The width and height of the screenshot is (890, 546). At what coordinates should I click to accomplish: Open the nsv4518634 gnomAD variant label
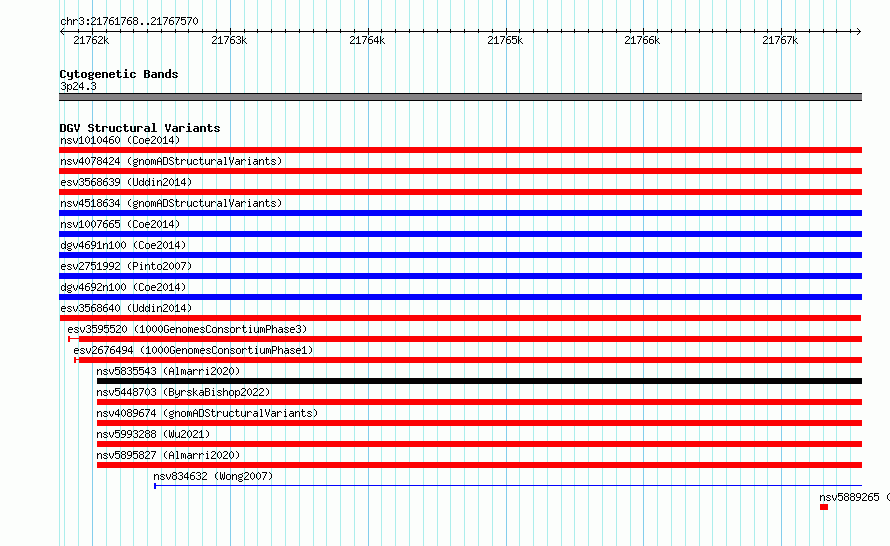pos(171,203)
